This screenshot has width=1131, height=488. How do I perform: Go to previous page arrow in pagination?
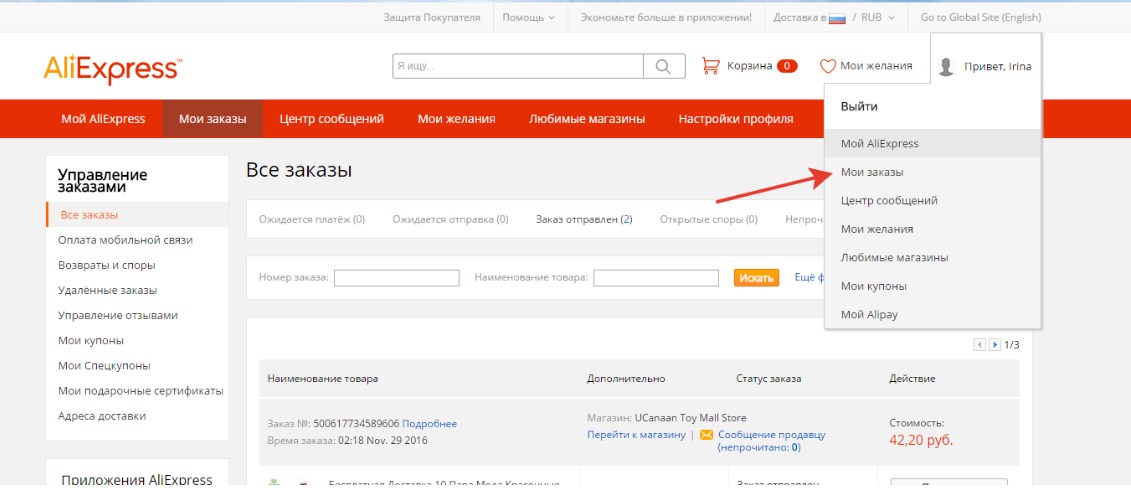coord(980,344)
